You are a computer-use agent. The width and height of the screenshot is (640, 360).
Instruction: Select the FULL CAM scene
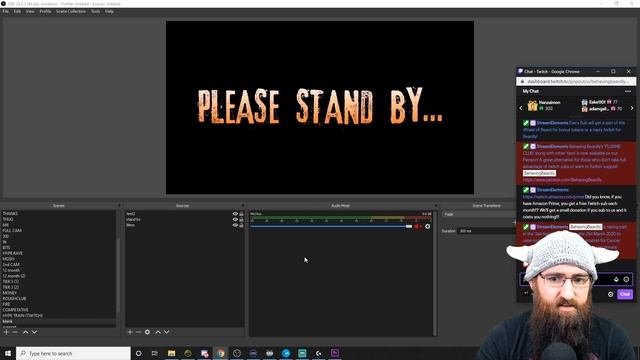click(12, 231)
